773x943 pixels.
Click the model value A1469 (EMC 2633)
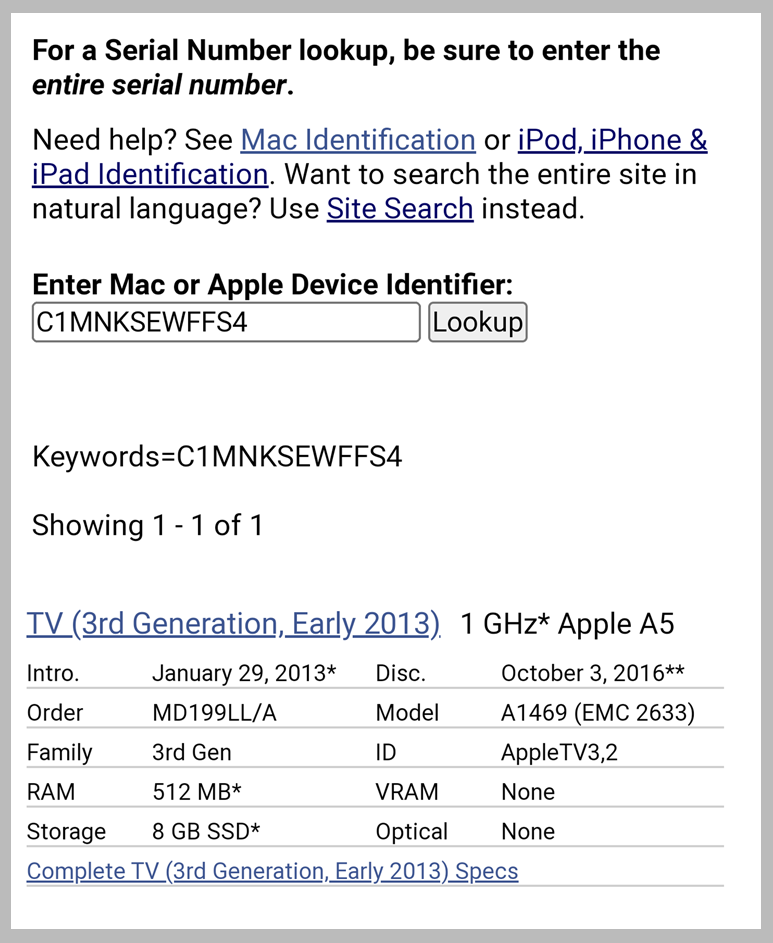click(598, 713)
